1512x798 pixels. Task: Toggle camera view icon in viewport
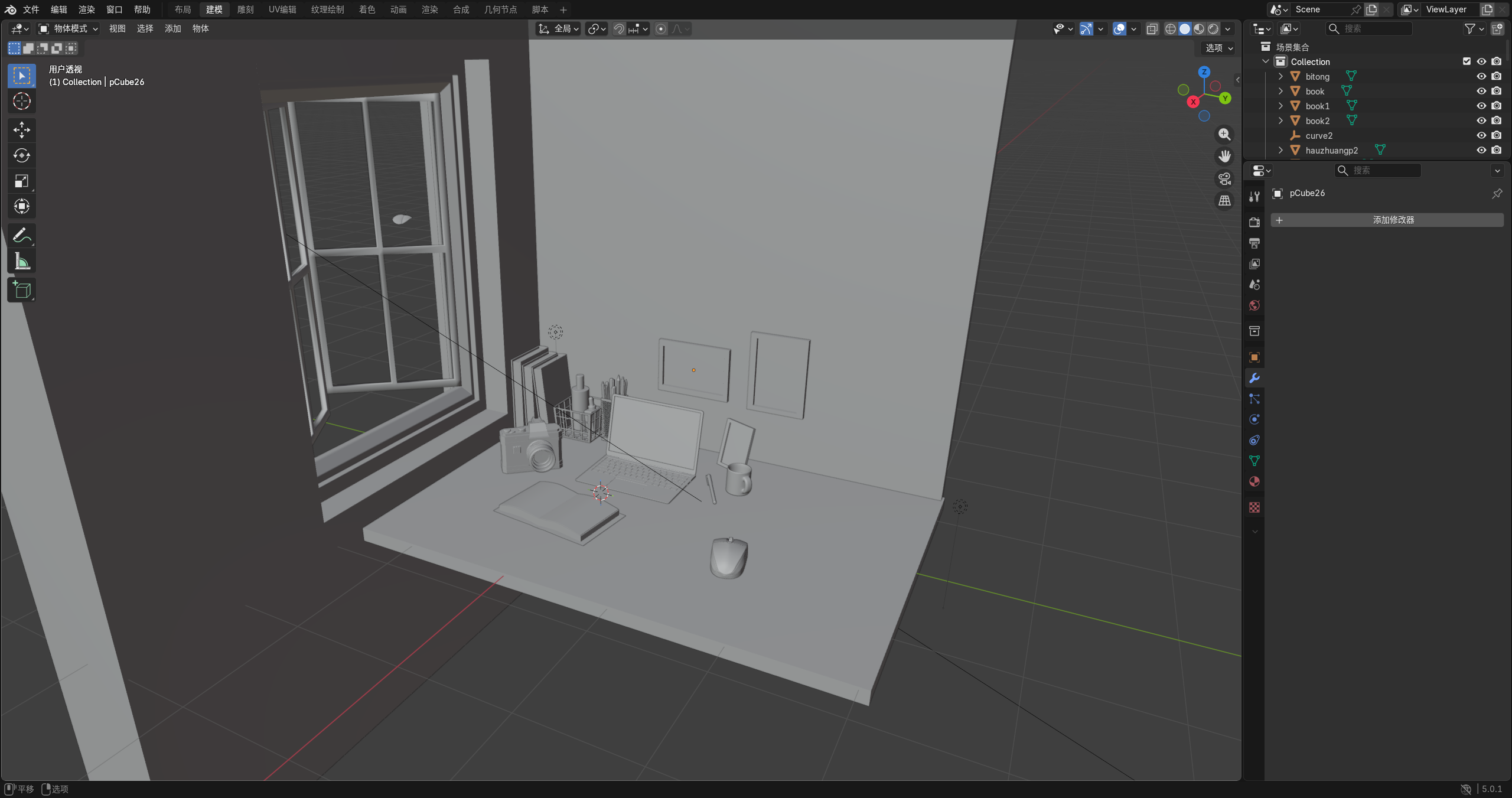point(1224,179)
